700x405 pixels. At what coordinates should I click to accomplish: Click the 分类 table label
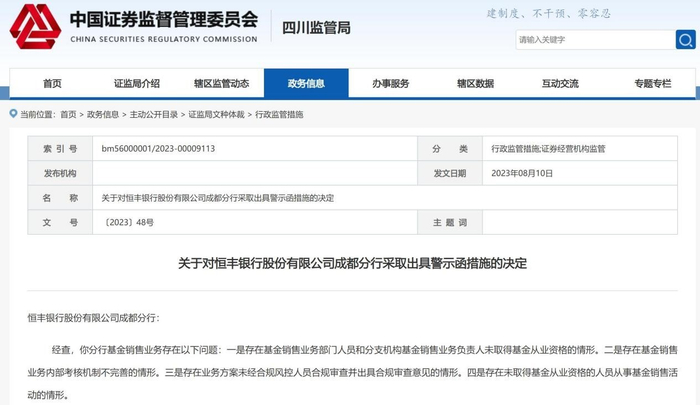click(450, 149)
